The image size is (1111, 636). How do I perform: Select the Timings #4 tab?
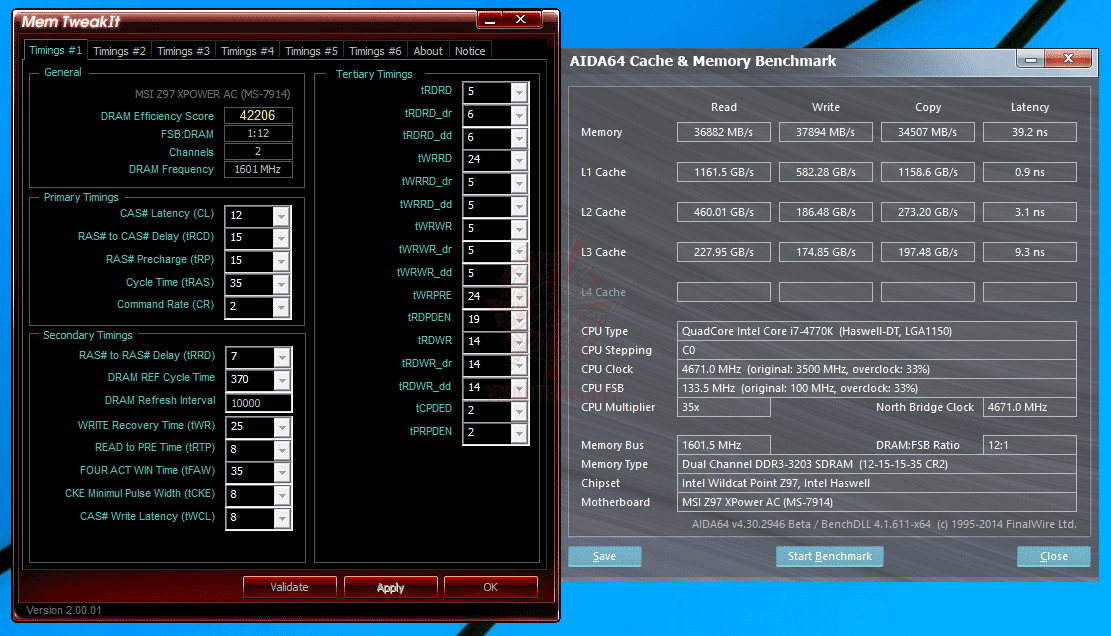pos(247,51)
